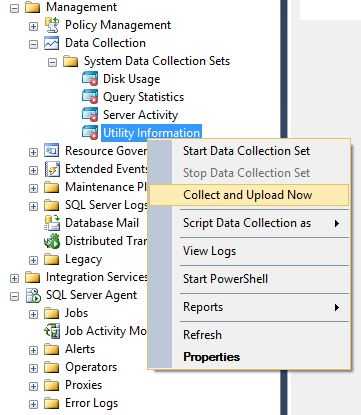361x415 pixels.
Task: Select the SQL Server Agent tree label
Action: pos(91,295)
